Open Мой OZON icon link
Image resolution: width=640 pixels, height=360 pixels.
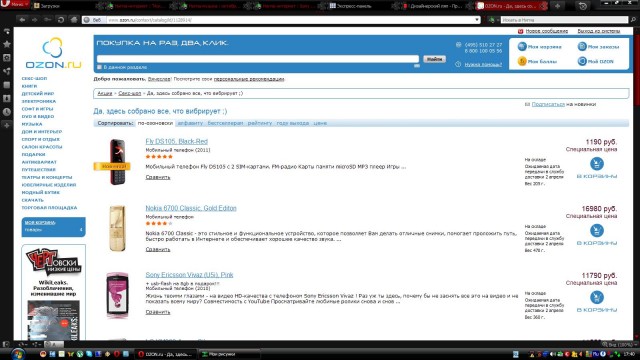tap(596, 61)
